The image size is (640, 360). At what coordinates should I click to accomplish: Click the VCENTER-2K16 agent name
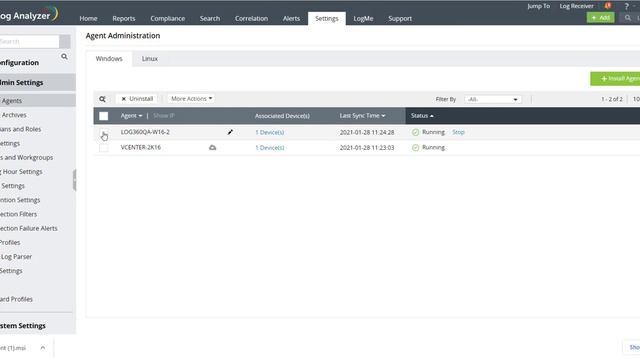coord(141,147)
